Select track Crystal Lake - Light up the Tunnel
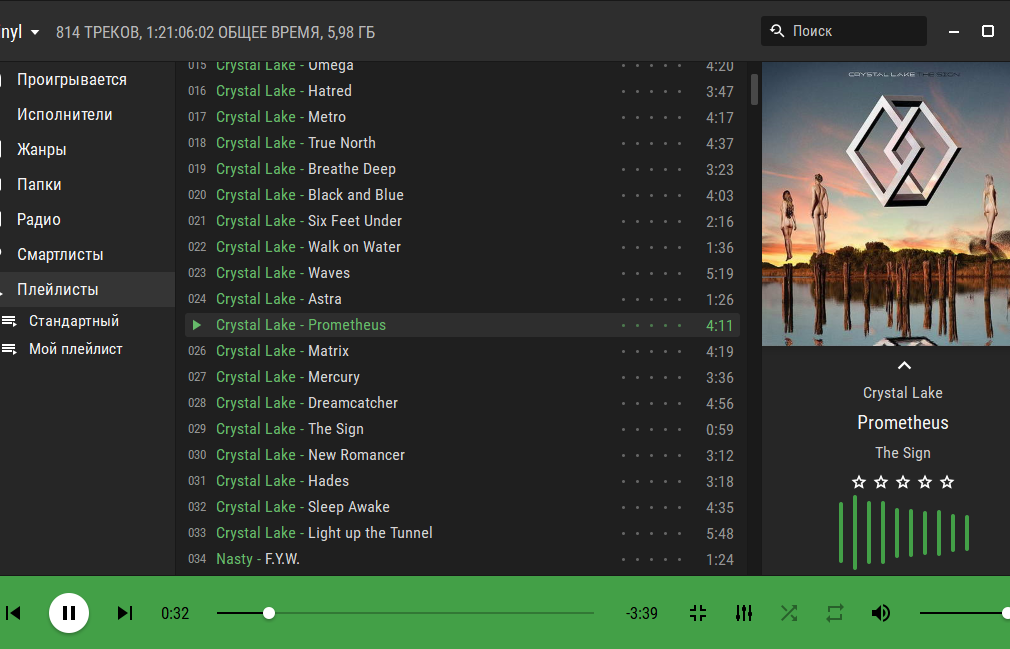The height and width of the screenshot is (649, 1010). (x=462, y=533)
